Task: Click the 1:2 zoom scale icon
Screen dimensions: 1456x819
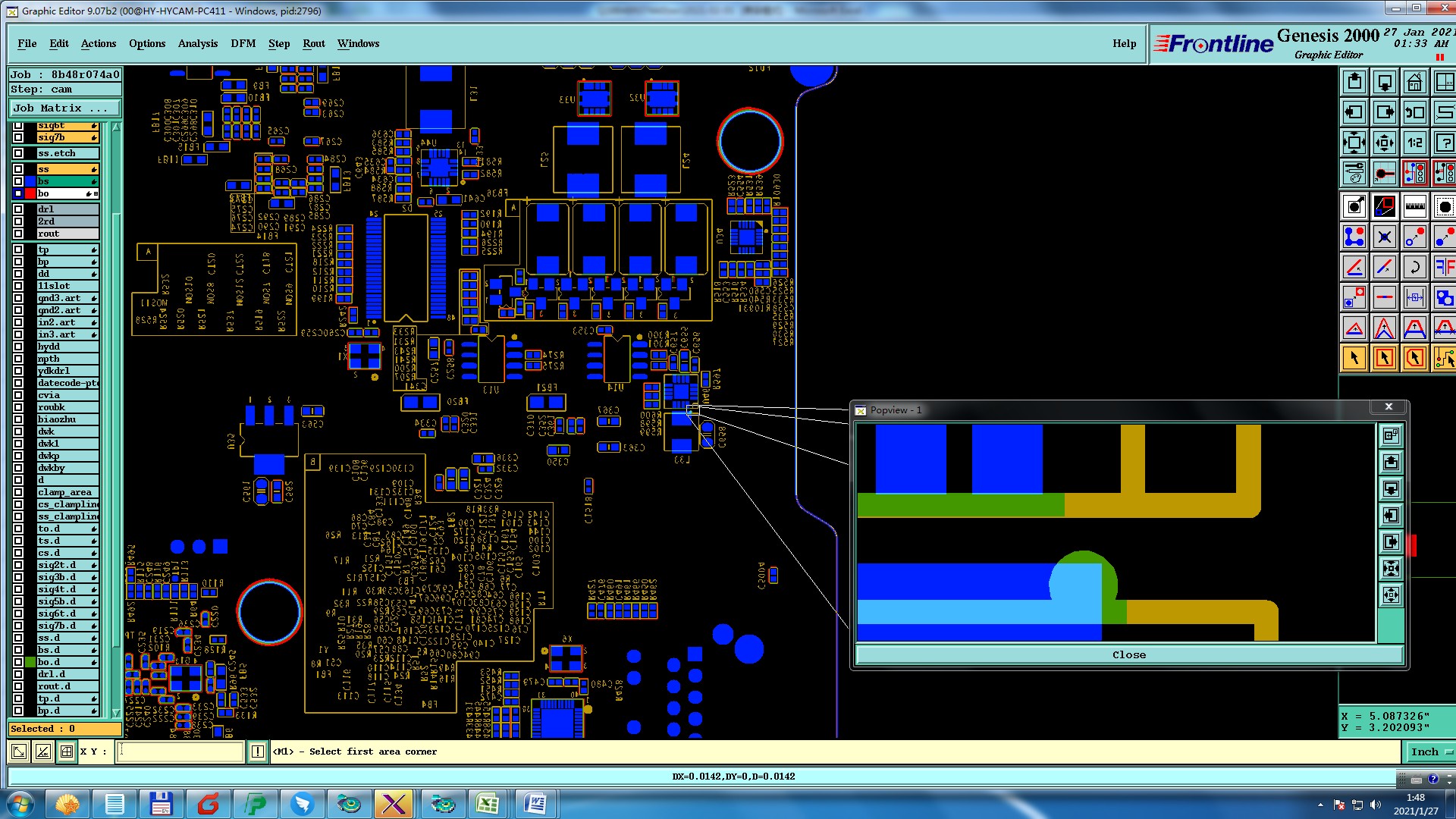Action: [1414, 143]
